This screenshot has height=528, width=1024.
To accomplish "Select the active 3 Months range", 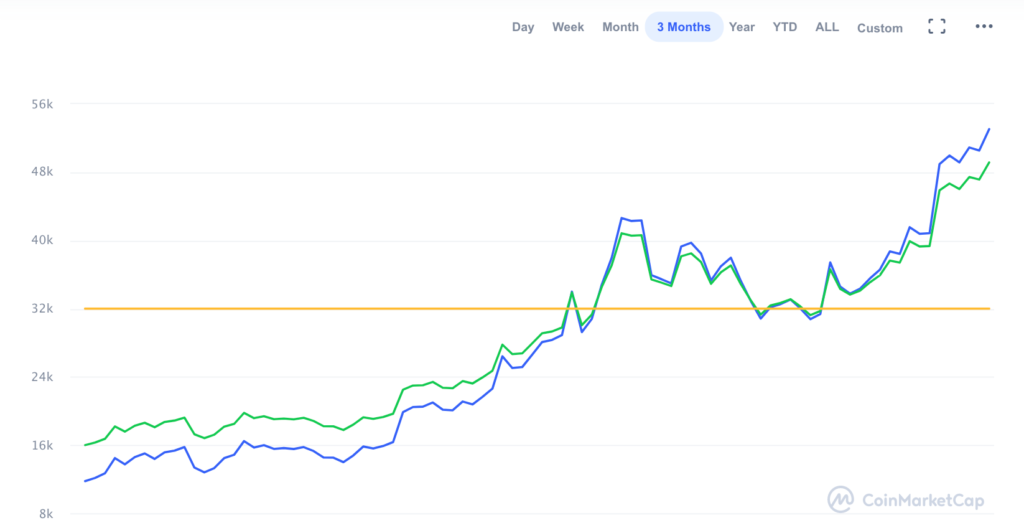I will pyautogui.click(x=684, y=27).
